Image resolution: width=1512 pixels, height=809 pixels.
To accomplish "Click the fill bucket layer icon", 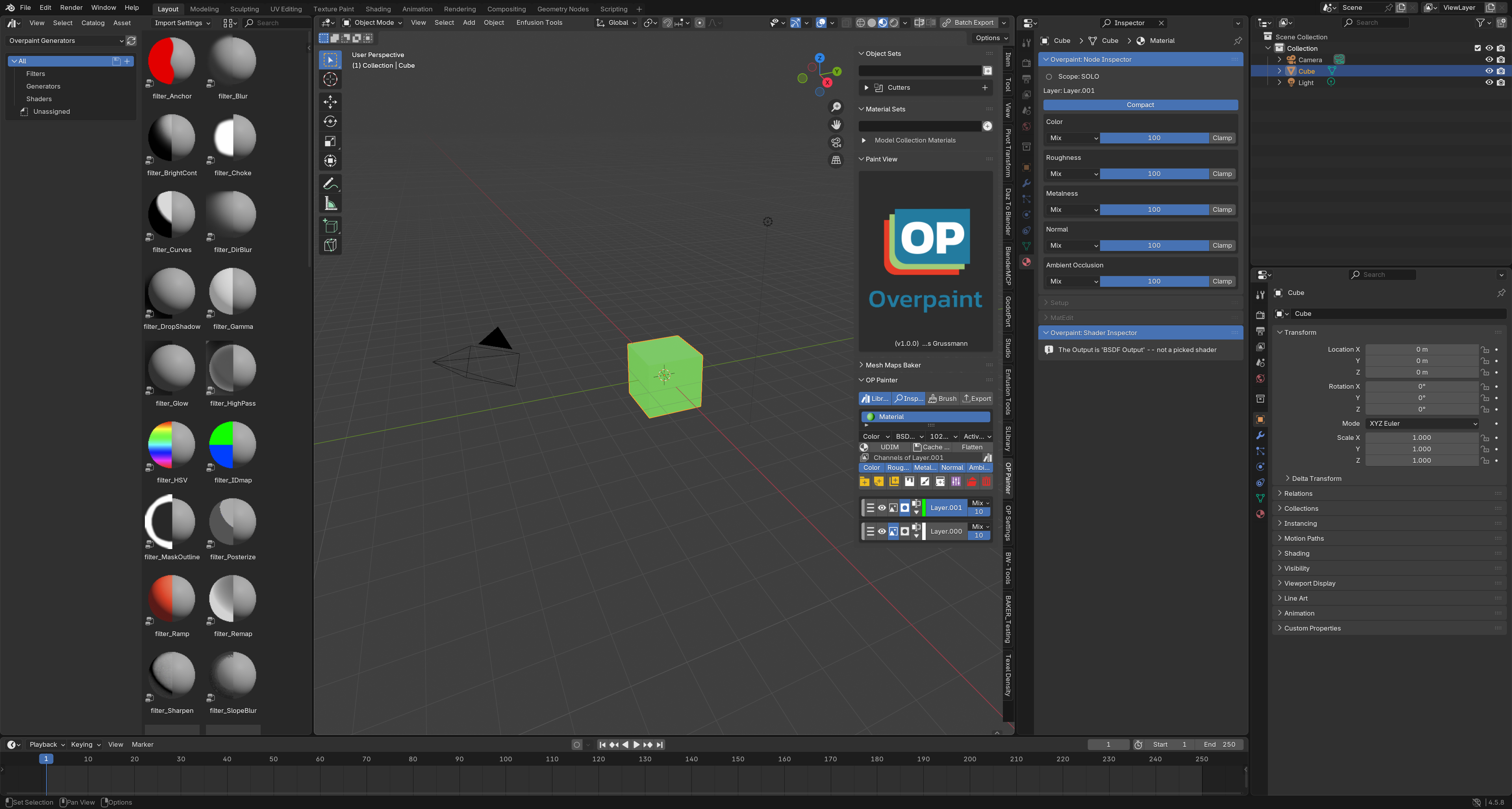I will pos(910,481).
